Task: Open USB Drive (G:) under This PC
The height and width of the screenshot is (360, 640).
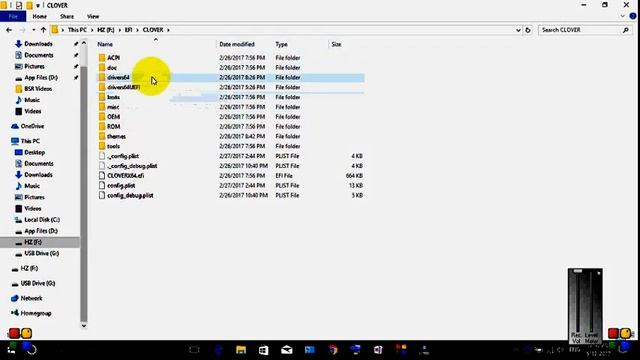Action: 41,253
